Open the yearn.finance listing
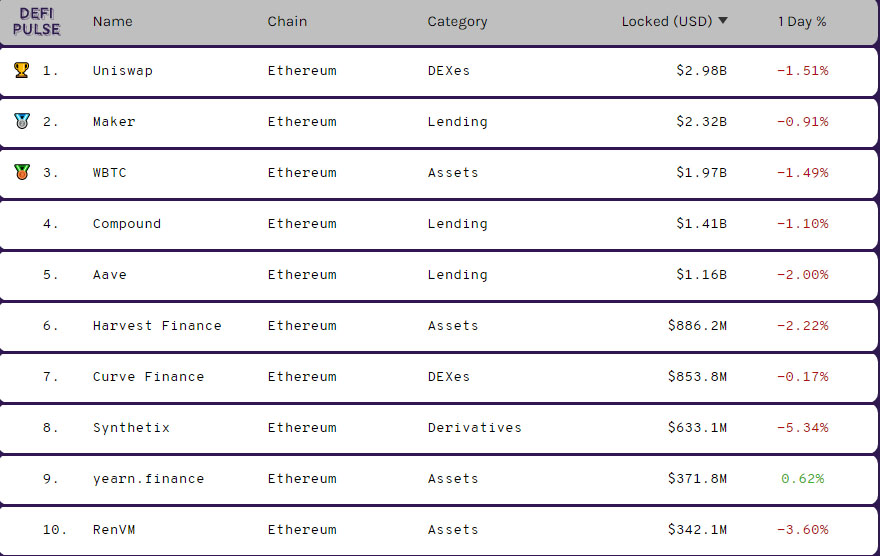Viewport: 880px width, 556px height. pos(148,479)
